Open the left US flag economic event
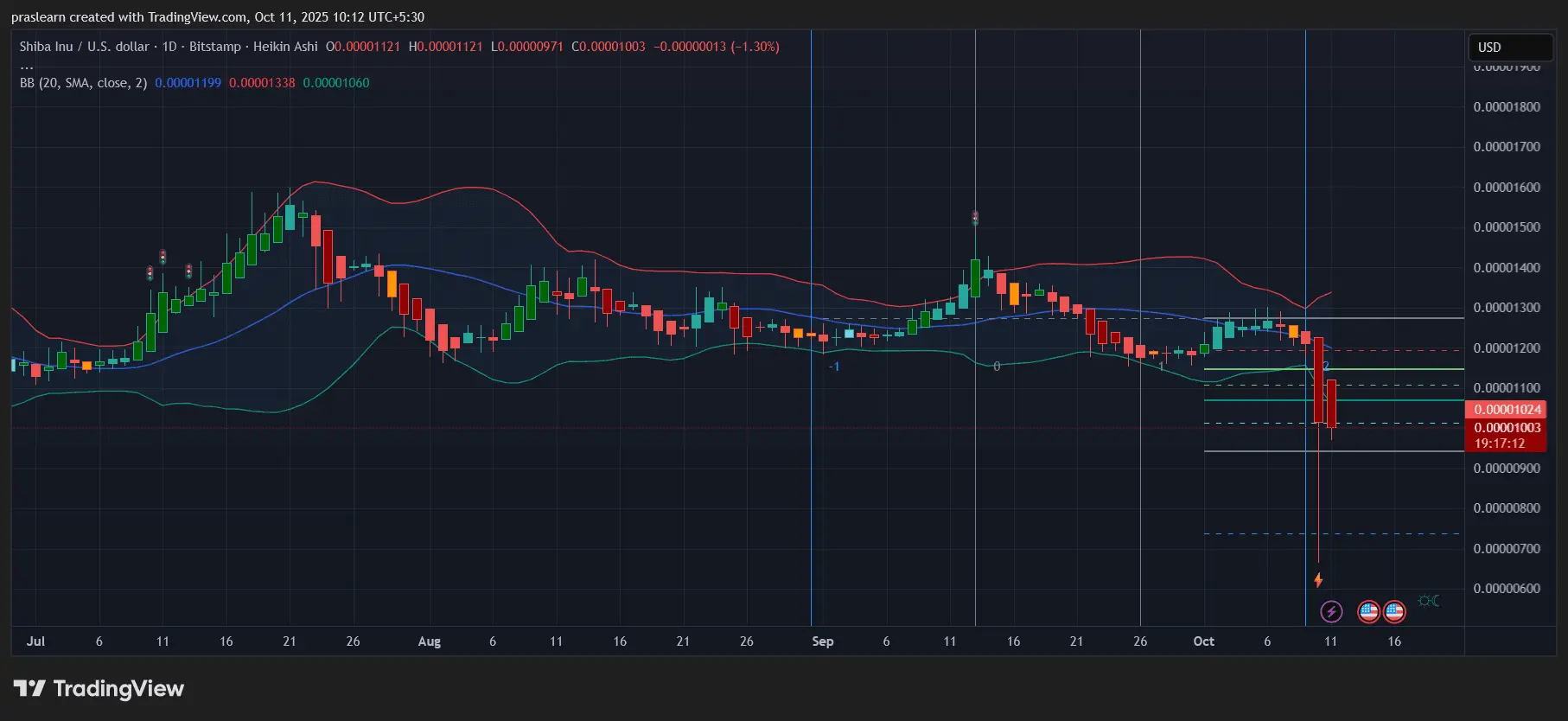Viewport: 1568px width, 721px height. click(x=1368, y=612)
